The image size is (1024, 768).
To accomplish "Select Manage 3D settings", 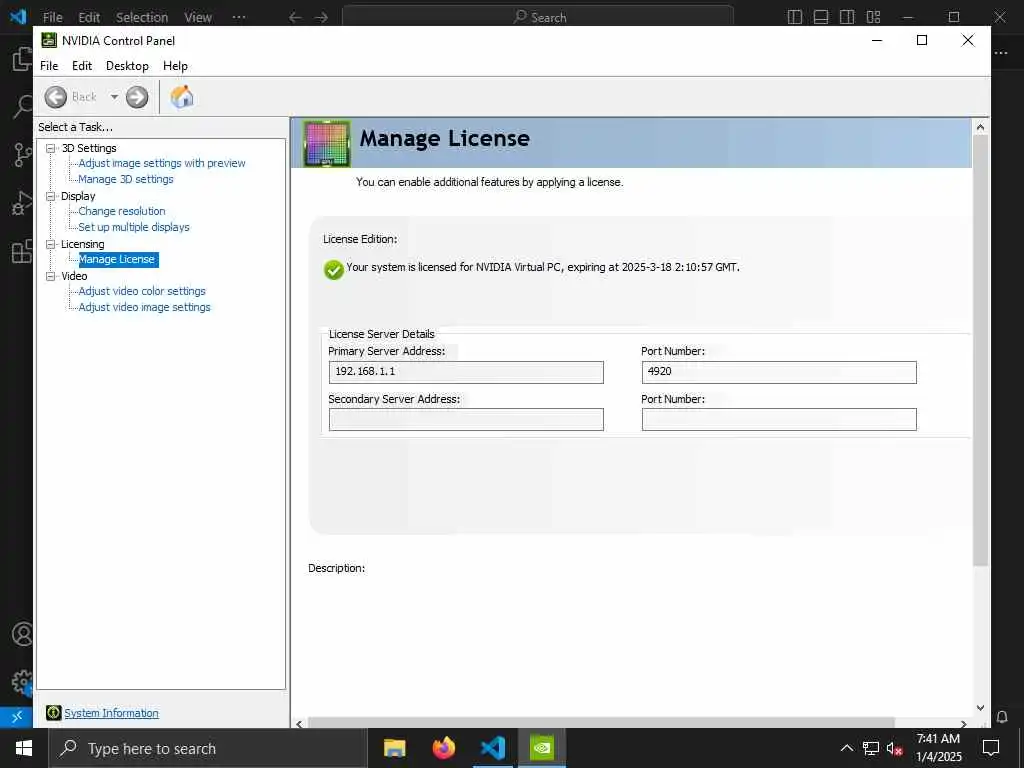I will coord(126,179).
